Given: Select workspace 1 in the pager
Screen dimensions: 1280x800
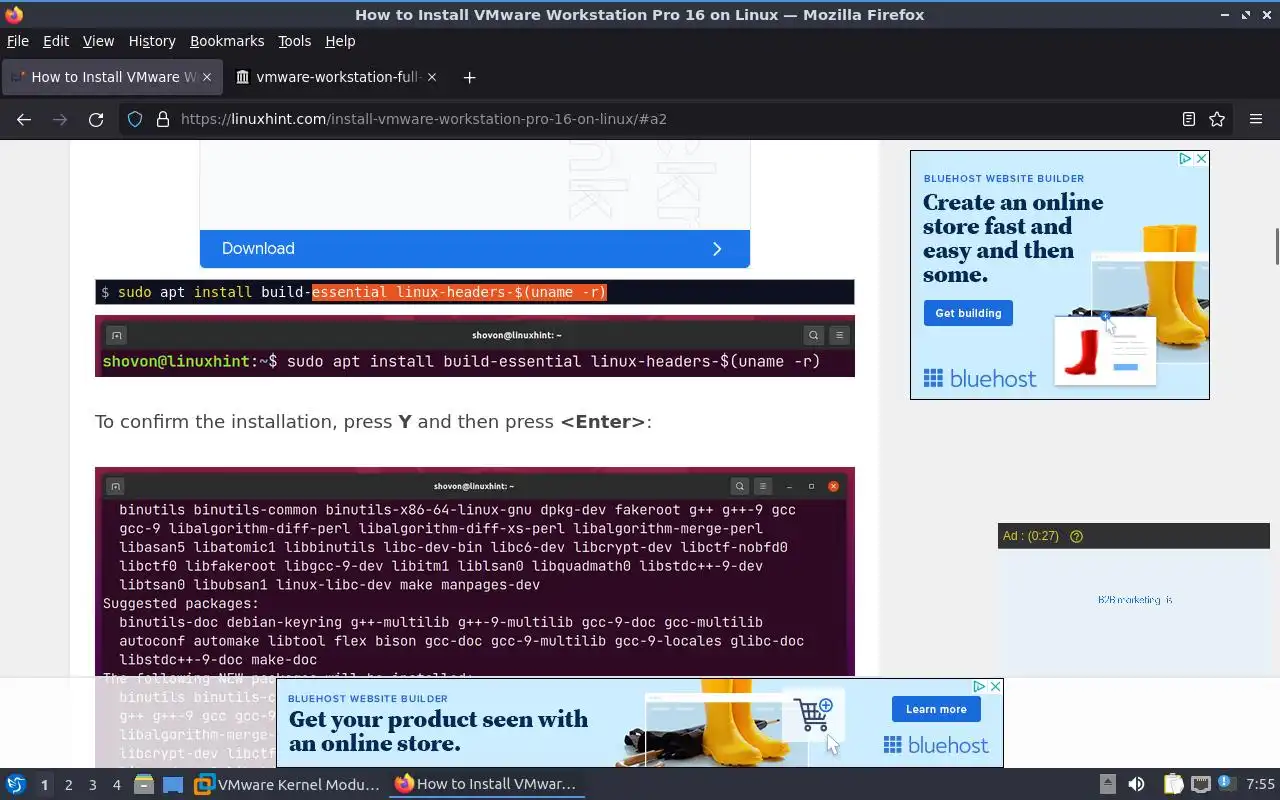Looking at the screenshot, I should pyautogui.click(x=44, y=785).
